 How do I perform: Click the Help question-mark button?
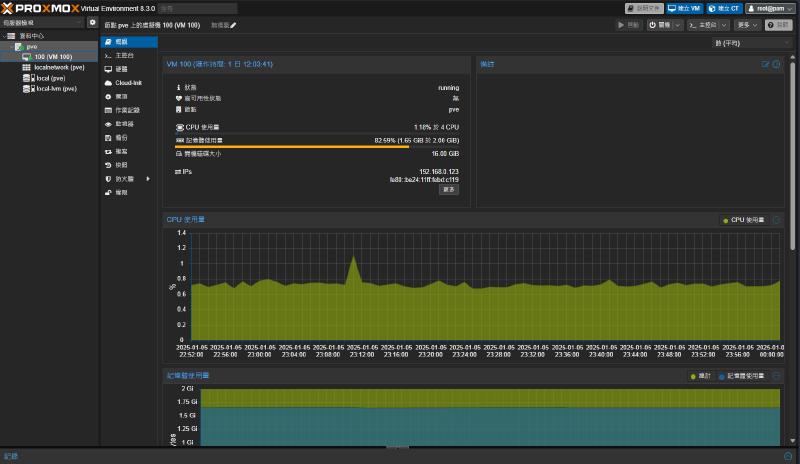tap(778, 25)
